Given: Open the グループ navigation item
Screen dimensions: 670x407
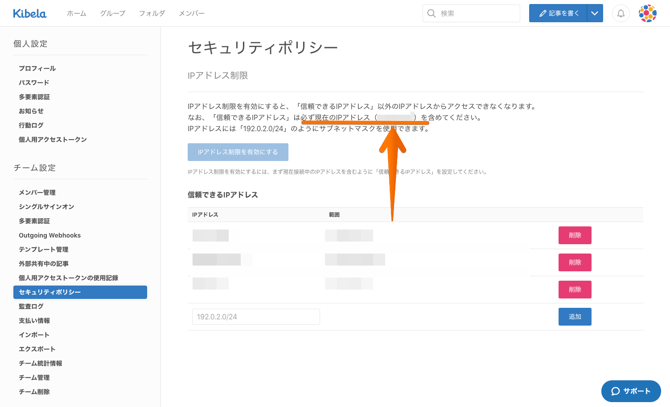Looking at the screenshot, I should [x=113, y=14].
